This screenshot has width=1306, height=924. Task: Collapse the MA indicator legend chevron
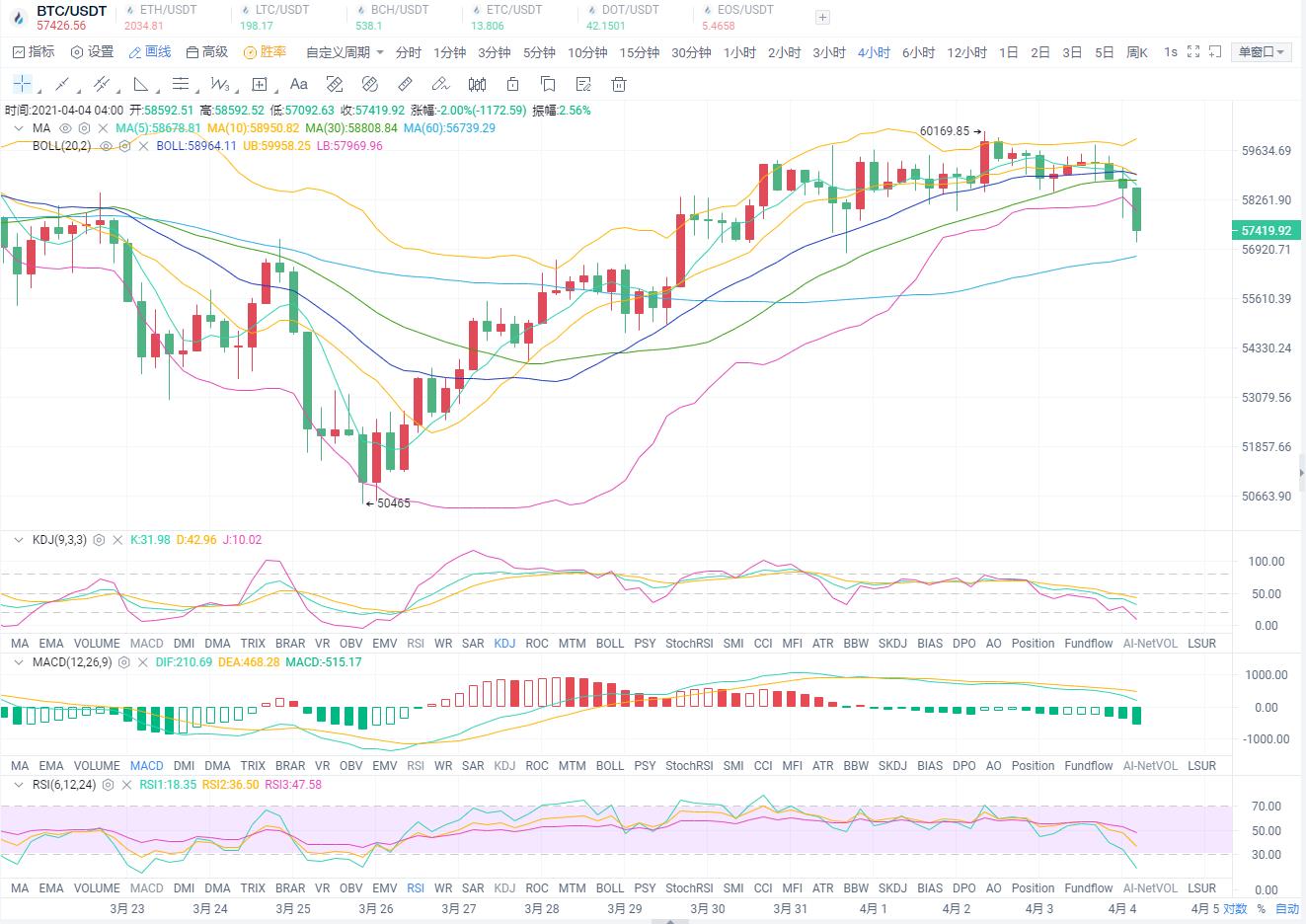pyautogui.click(x=19, y=128)
